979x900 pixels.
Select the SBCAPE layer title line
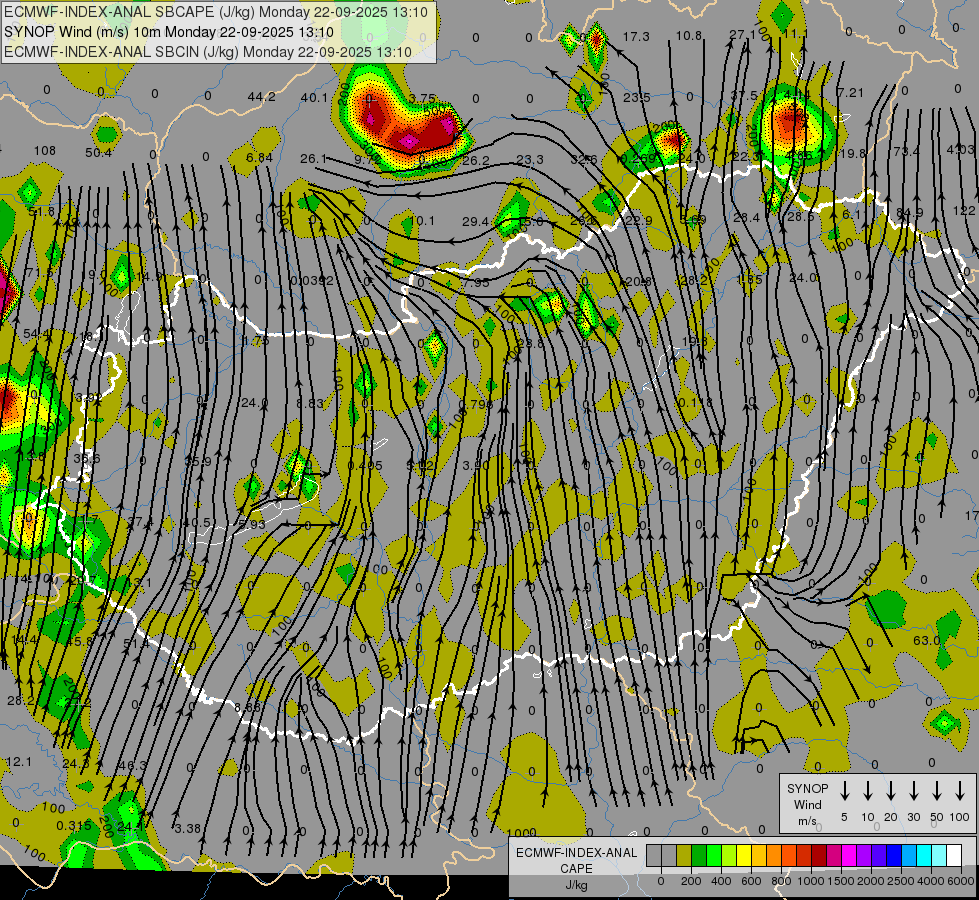tap(216, 13)
